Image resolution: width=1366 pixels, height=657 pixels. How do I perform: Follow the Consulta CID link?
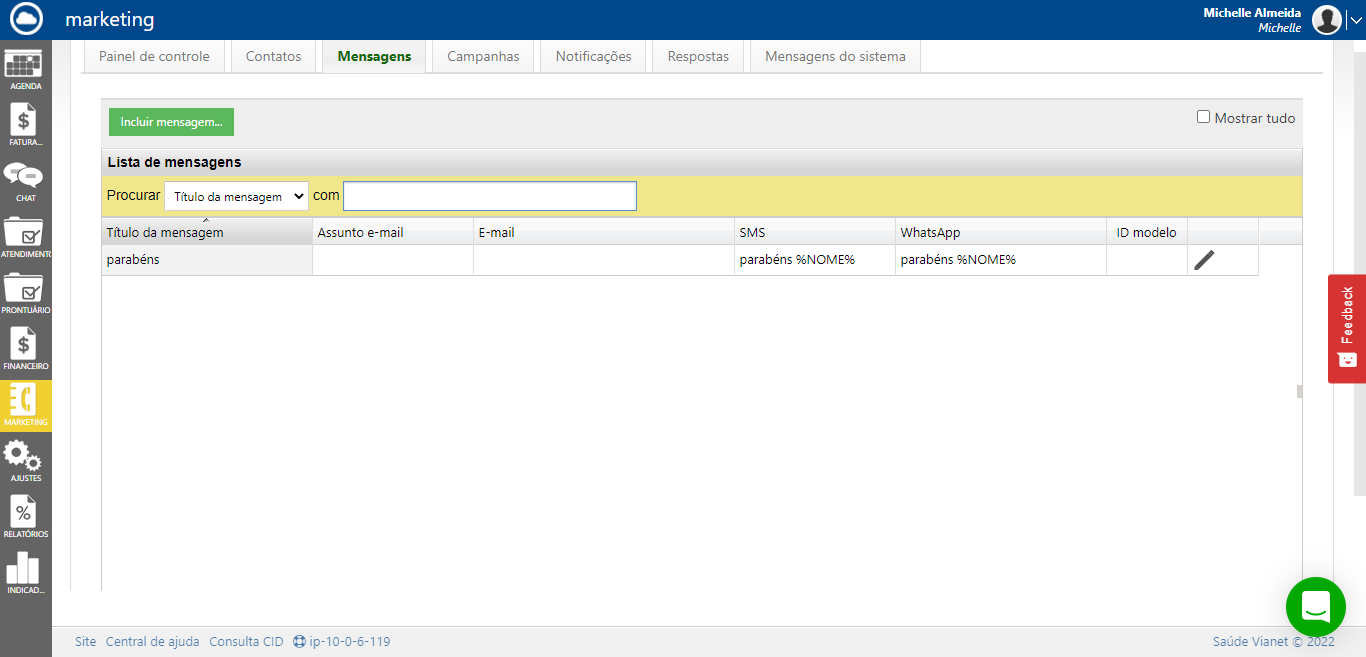tap(246, 642)
